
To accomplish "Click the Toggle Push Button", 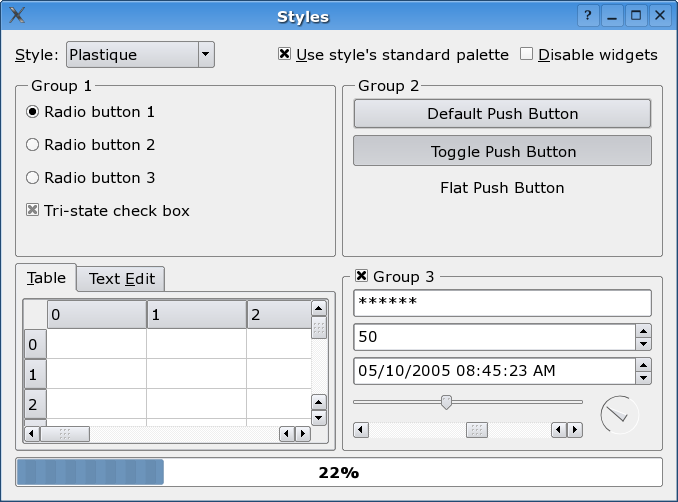I will point(502,152).
